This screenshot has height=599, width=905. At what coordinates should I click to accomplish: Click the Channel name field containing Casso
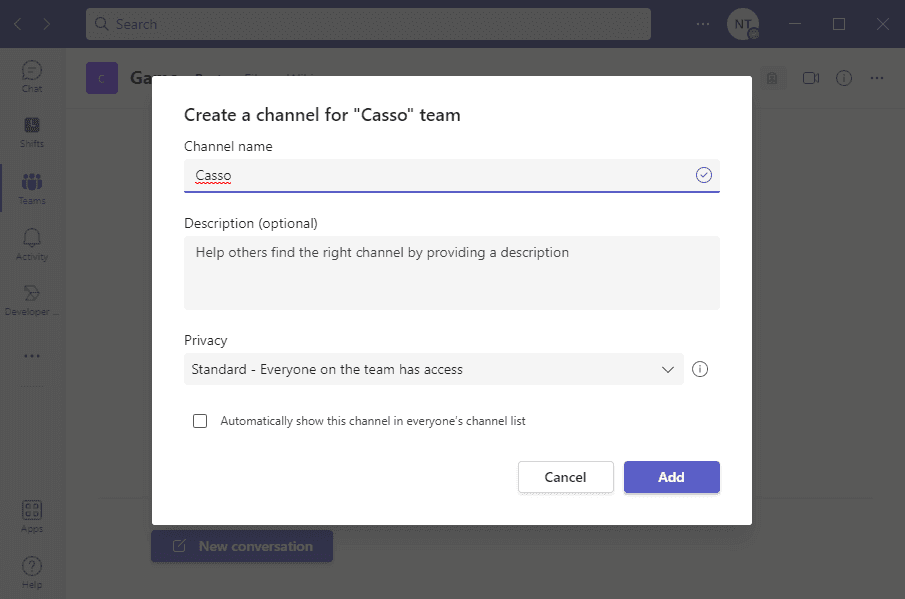451,175
